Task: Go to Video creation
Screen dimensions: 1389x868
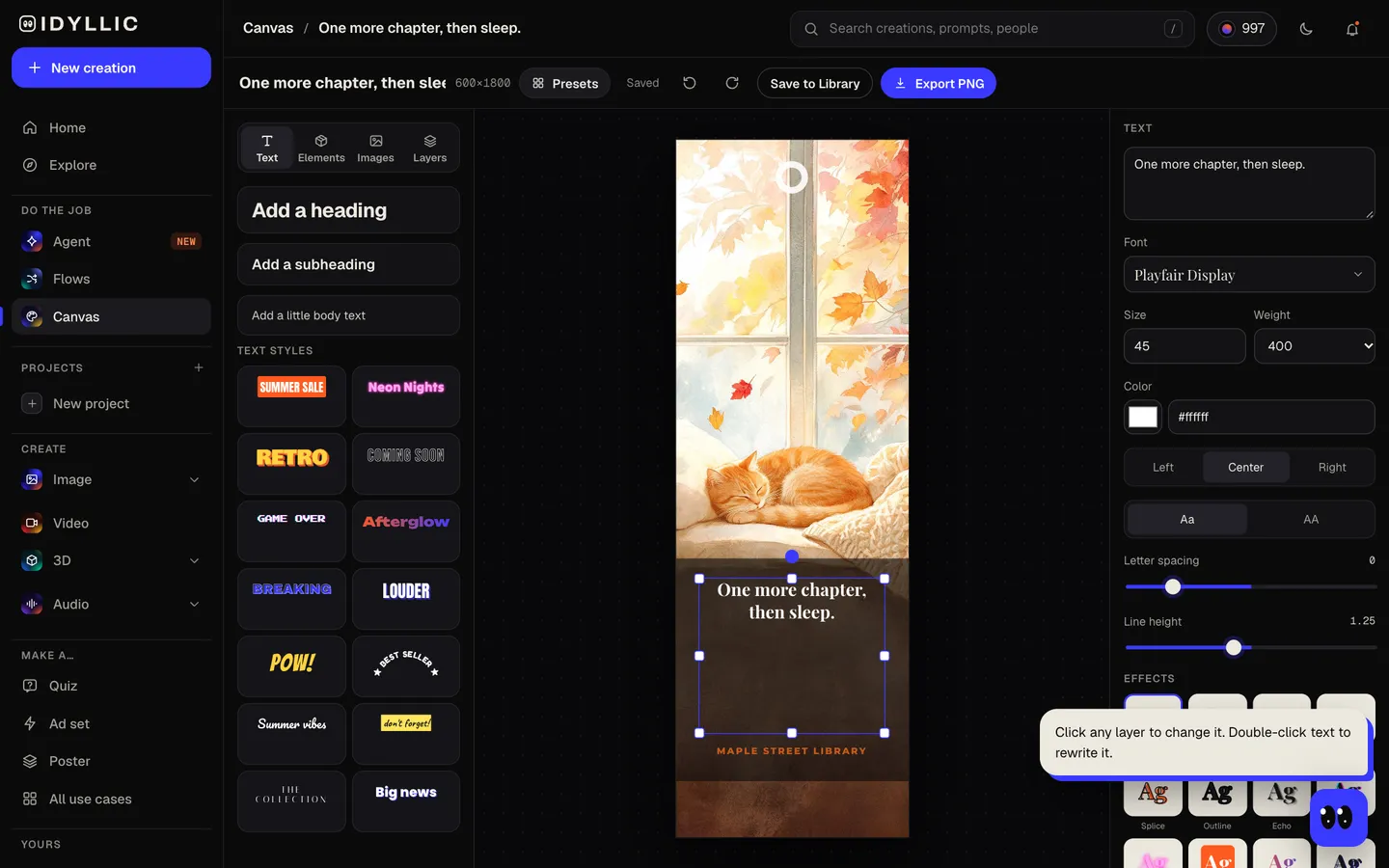Action: point(111,523)
